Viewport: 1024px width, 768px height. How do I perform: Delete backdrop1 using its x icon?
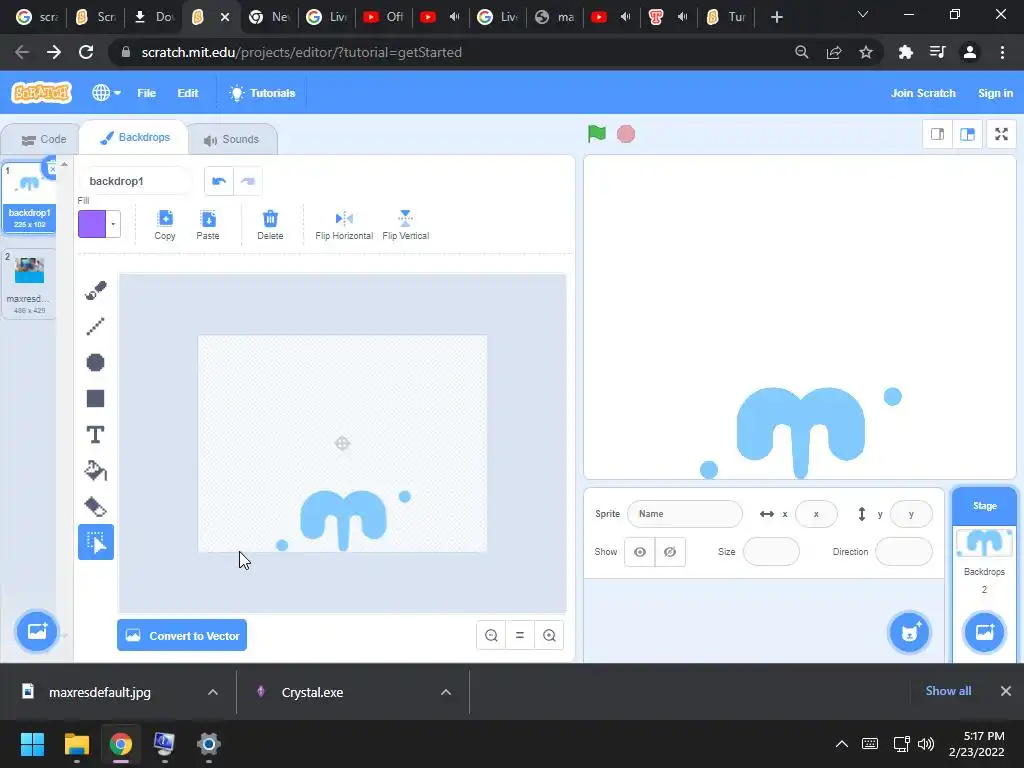coord(52,169)
